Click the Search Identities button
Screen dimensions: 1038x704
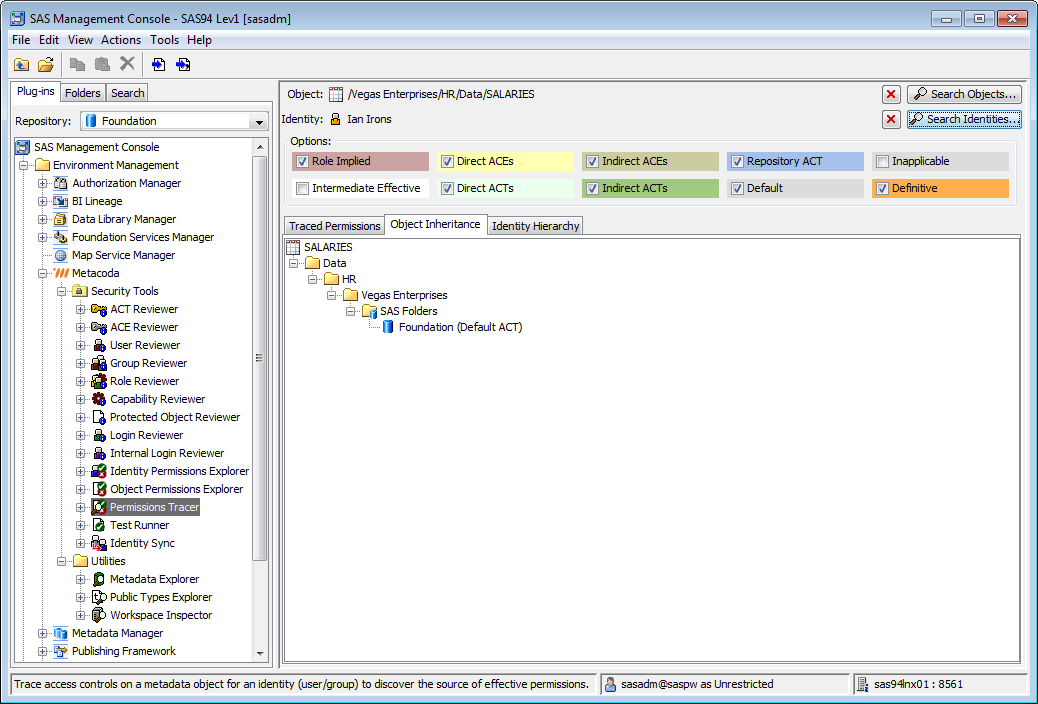[x=965, y=119]
